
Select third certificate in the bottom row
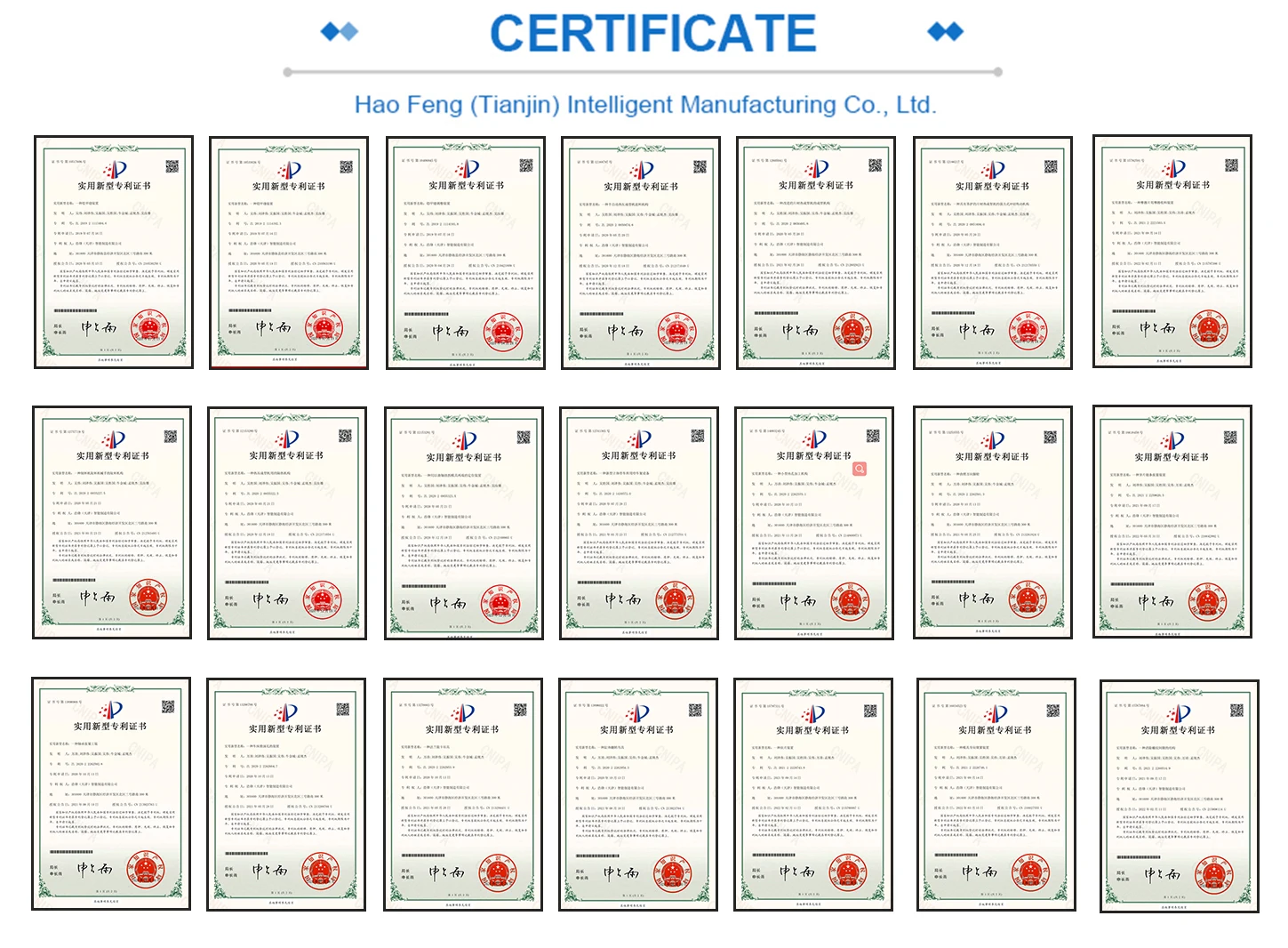click(463, 795)
